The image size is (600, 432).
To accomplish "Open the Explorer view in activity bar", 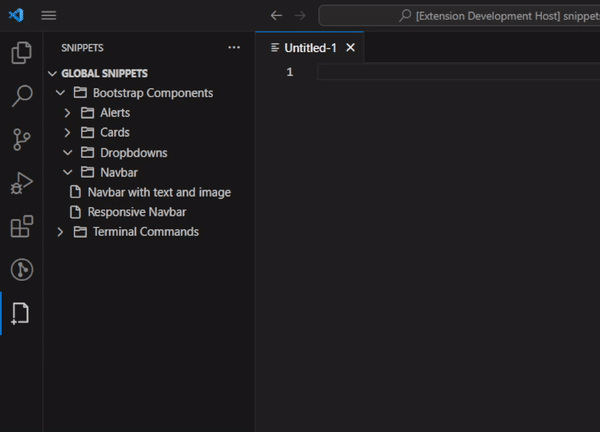I will tap(21, 52).
